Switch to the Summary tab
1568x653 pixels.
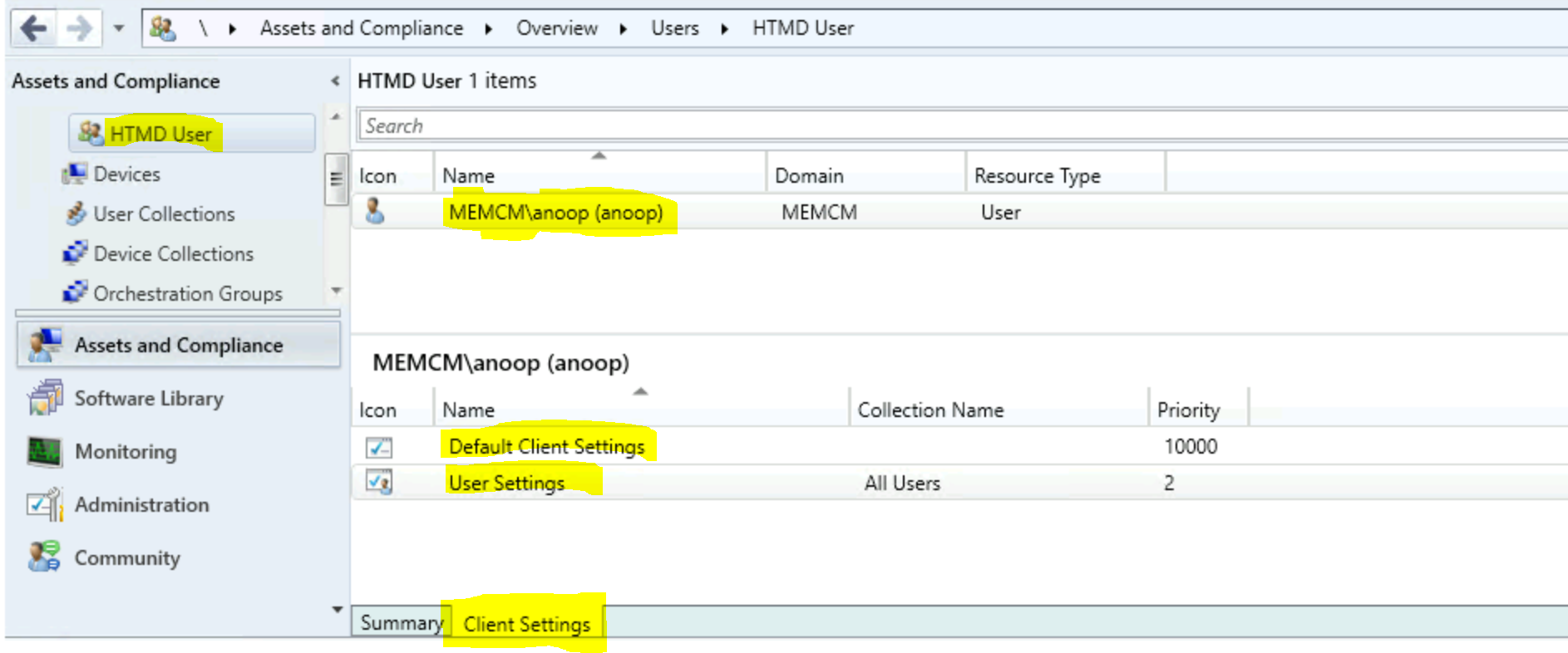(401, 623)
